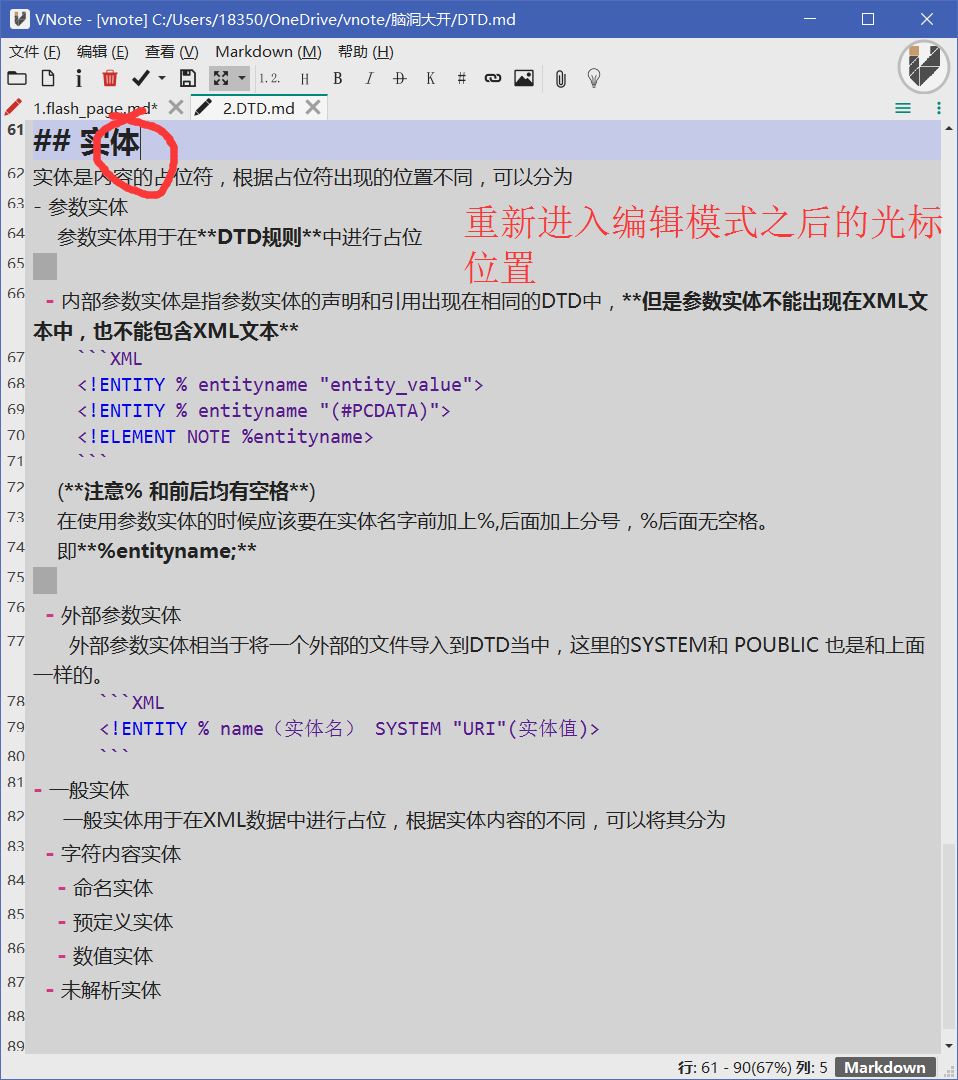Image resolution: width=958 pixels, height=1080 pixels.
Task: Insert link with chain icon
Action: click(x=492, y=79)
